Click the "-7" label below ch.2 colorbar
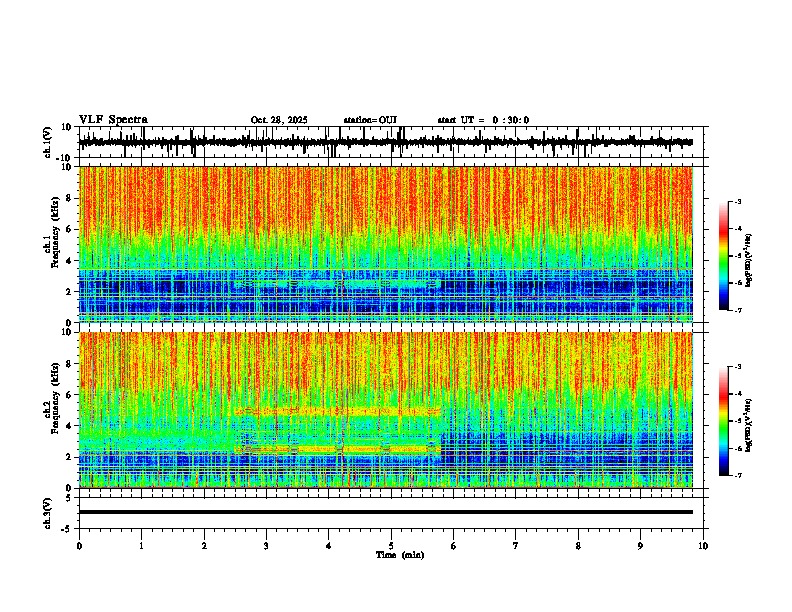Image resolution: width=792 pixels, height=612 pixels. point(737,476)
